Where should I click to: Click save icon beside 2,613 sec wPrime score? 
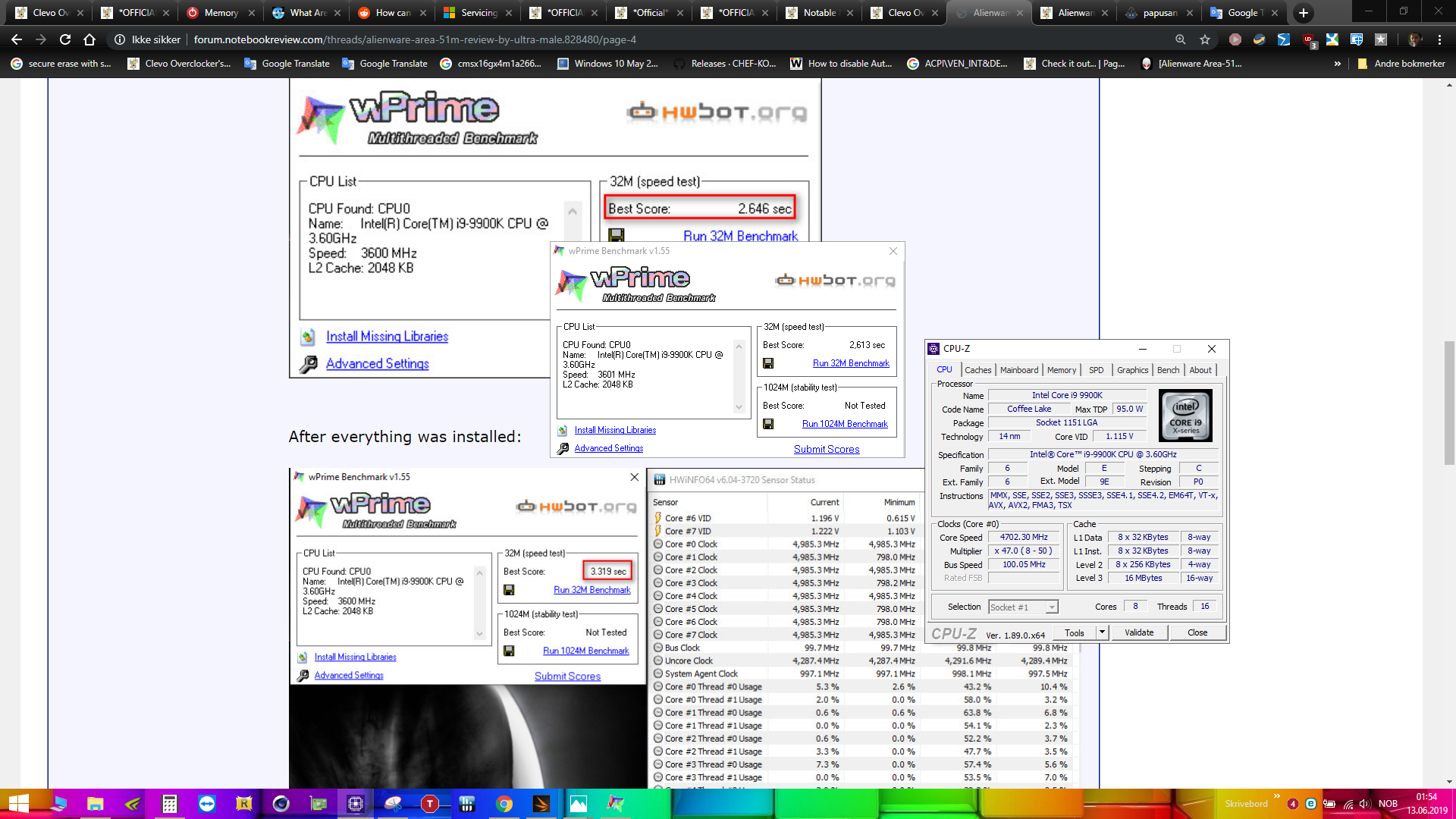click(768, 363)
